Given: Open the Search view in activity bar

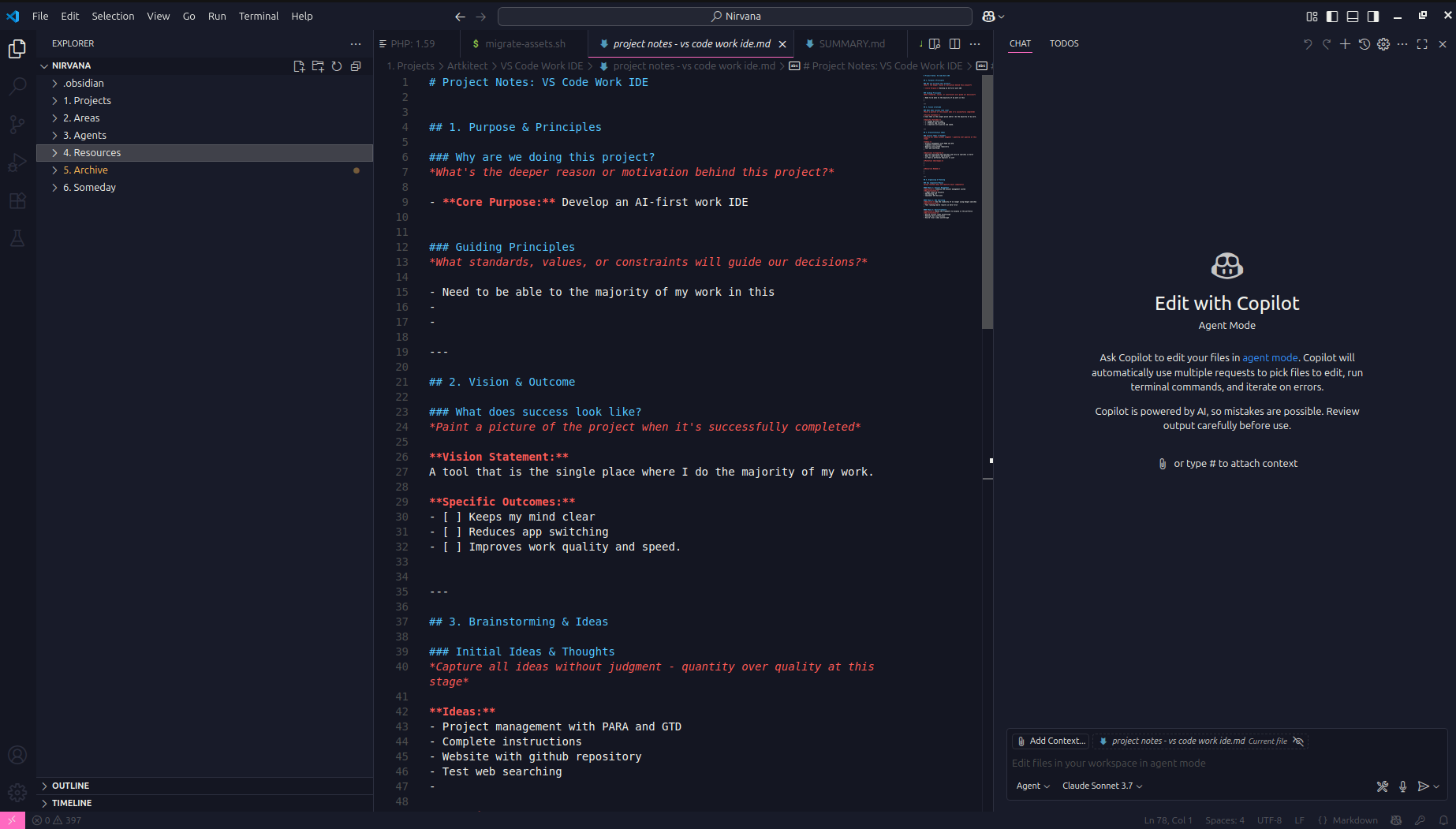Looking at the screenshot, I should coord(17,87).
